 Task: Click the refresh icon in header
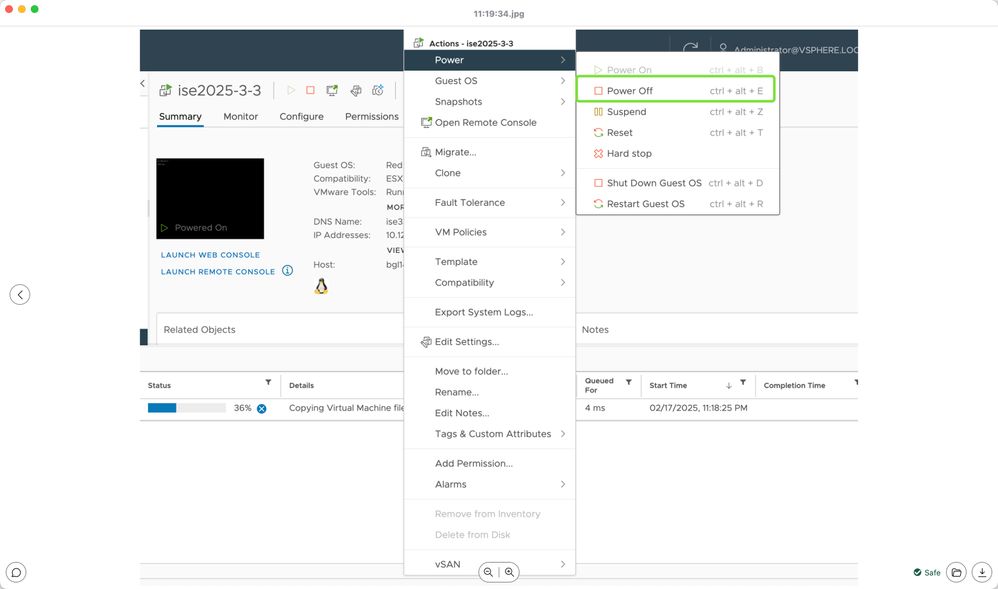(690, 48)
